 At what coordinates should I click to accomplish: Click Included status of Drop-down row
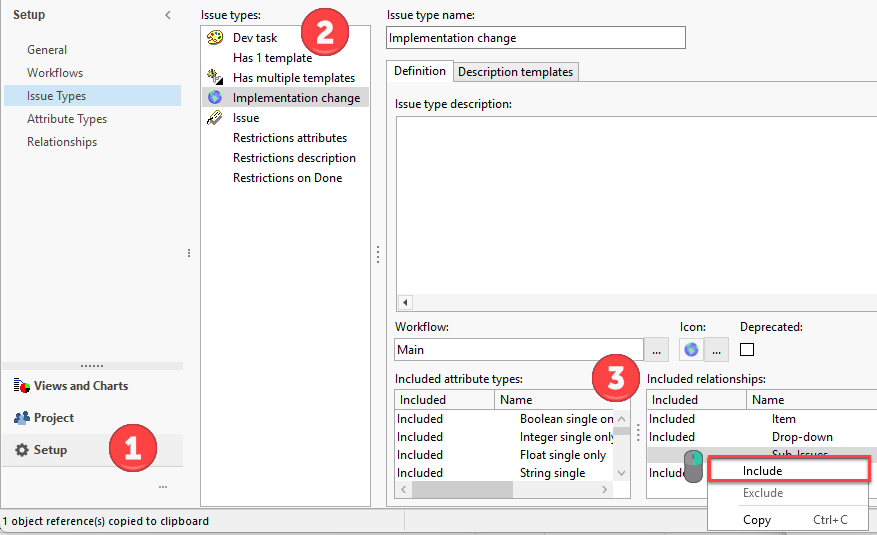(x=672, y=437)
